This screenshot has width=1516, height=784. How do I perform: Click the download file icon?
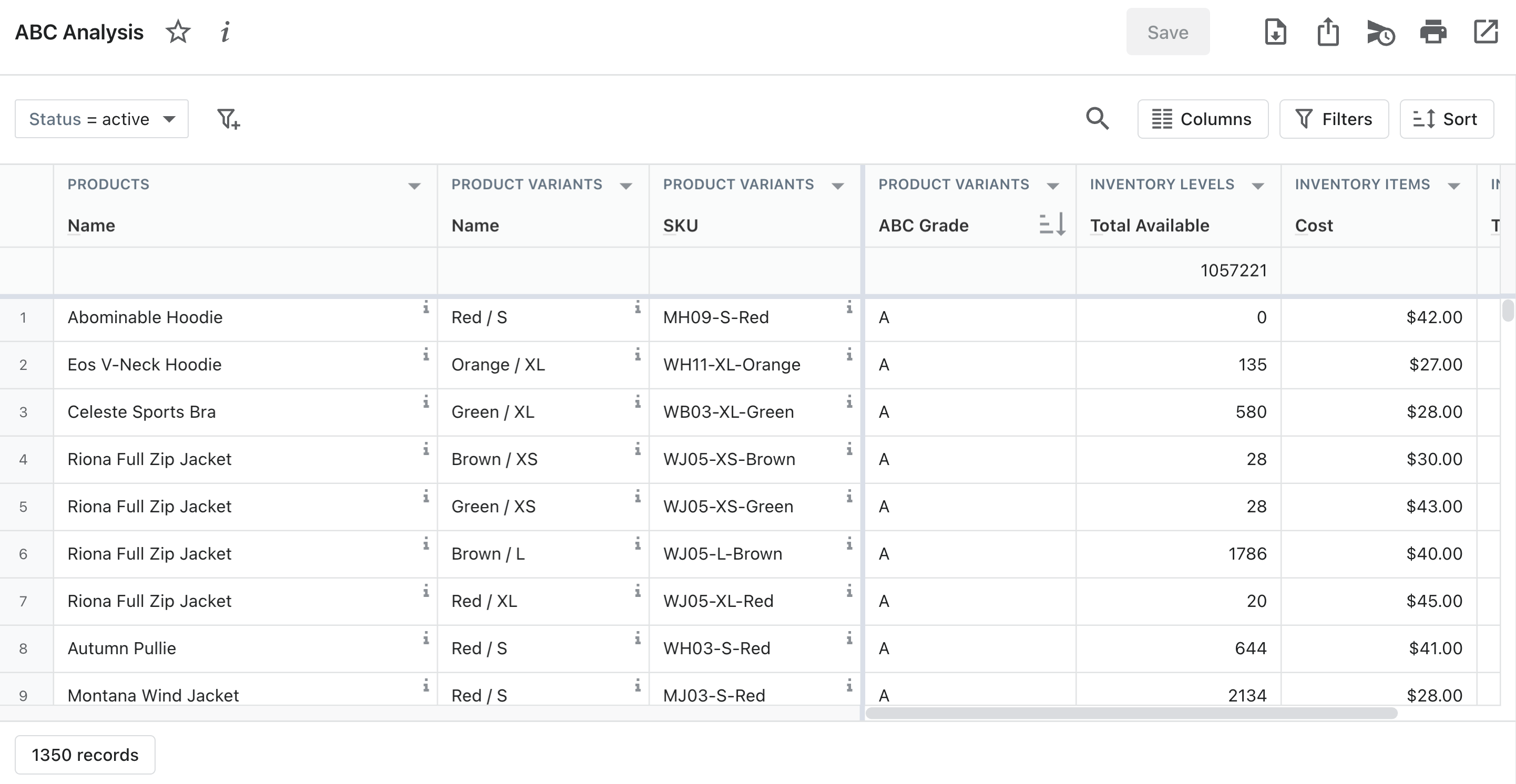pyautogui.click(x=1275, y=32)
